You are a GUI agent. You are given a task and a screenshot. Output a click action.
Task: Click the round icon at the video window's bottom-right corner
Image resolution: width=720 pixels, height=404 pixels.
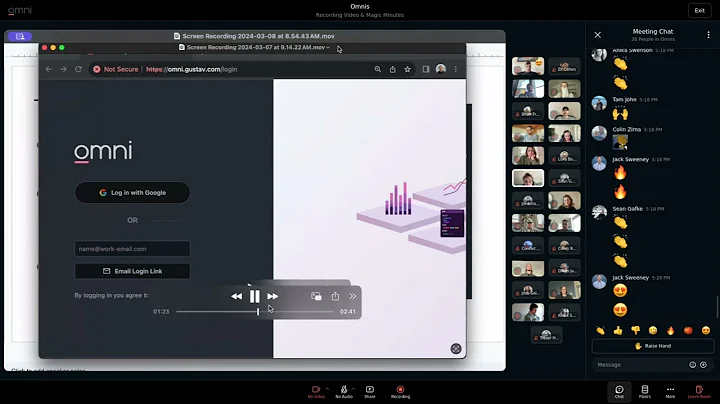tap(456, 348)
